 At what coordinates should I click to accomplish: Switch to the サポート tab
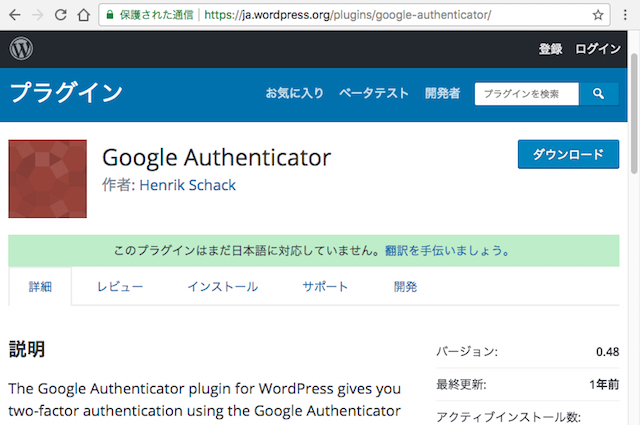[325, 287]
